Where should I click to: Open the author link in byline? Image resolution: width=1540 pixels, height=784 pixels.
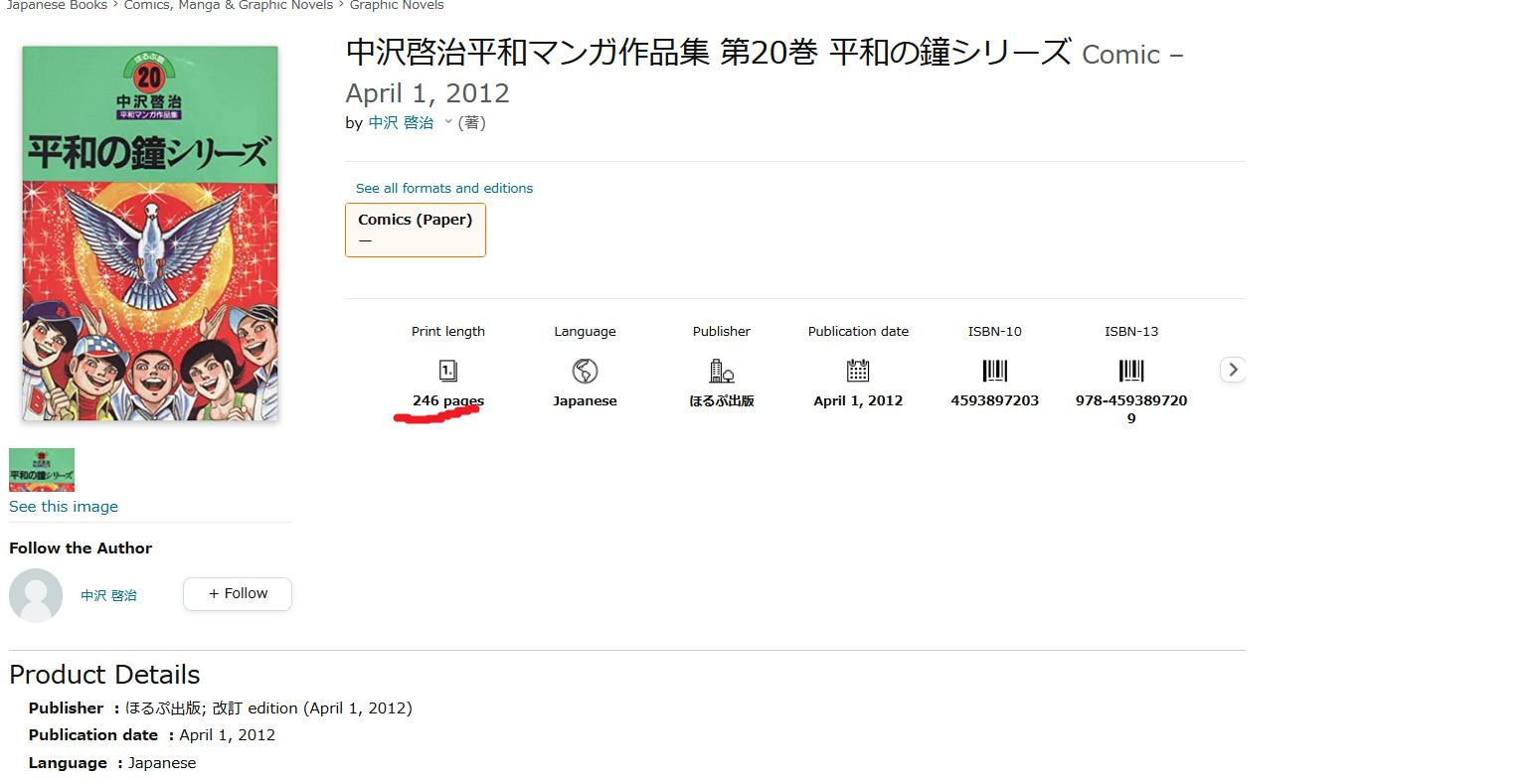(401, 123)
